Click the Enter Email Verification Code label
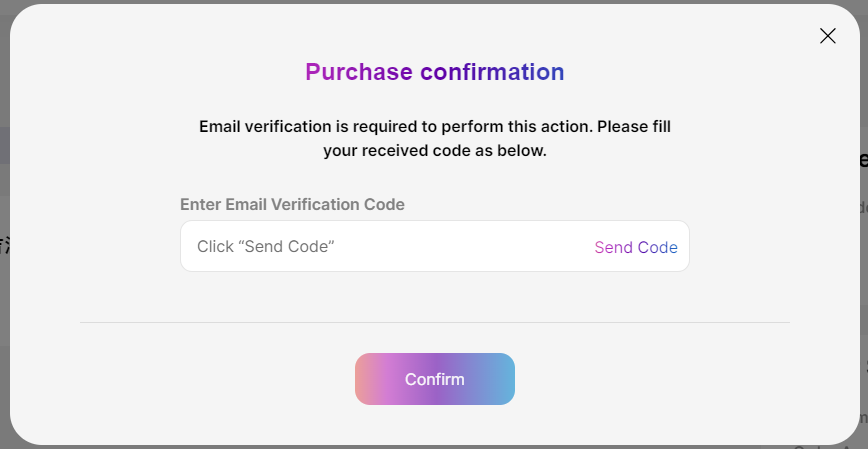Screen dimensions: 868x449 click(292, 204)
